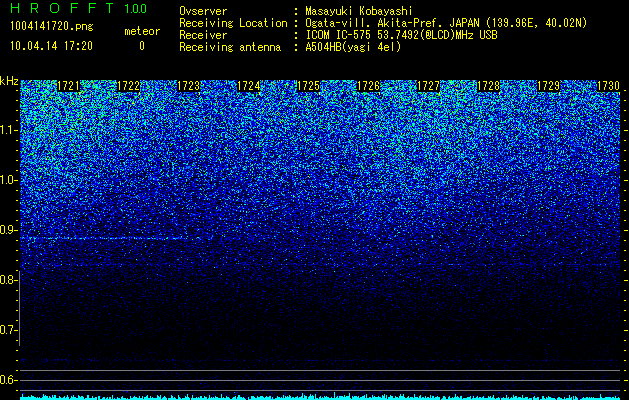
Task: Click the bright horizontal signal trace near 0.88 kHz
Action: [x=108, y=238]
